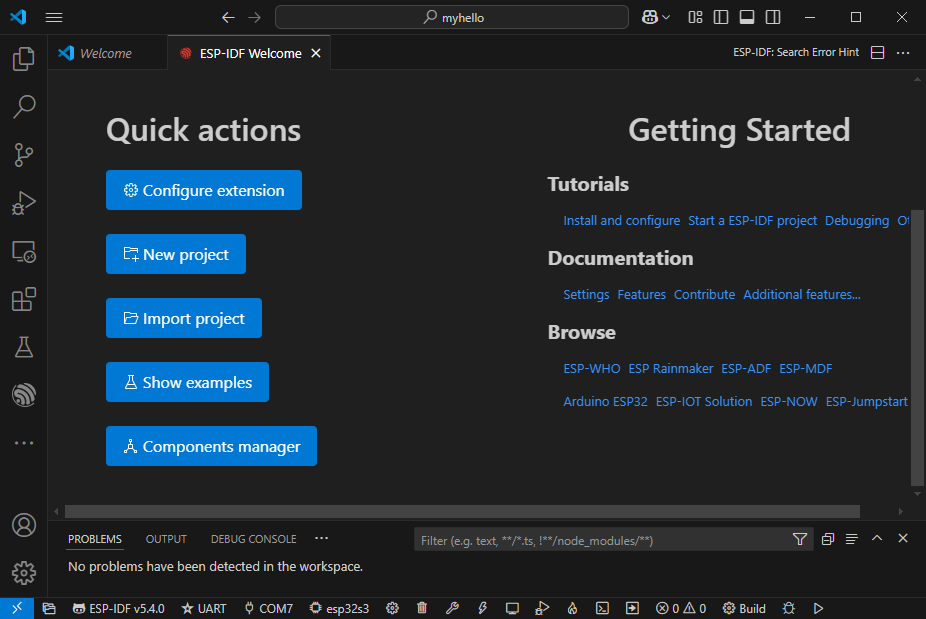Select the ESP-IDF Welcome tab

click(x=249, y=53)
